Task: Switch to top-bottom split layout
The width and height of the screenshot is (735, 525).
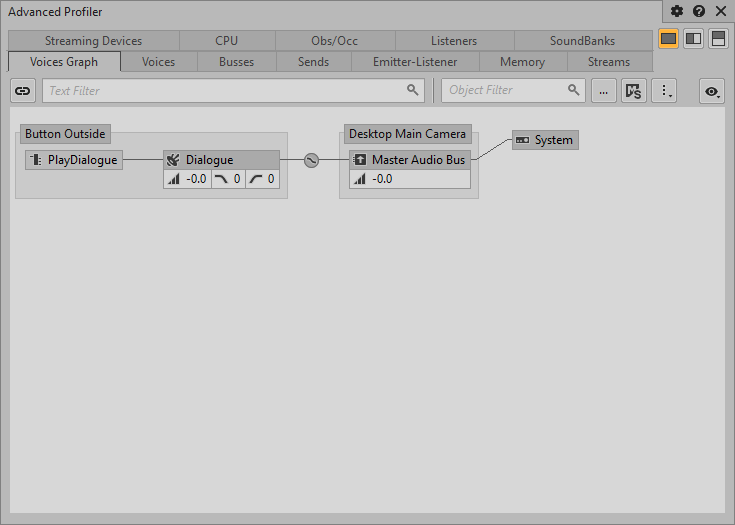Action: click(x=718, y=39)
